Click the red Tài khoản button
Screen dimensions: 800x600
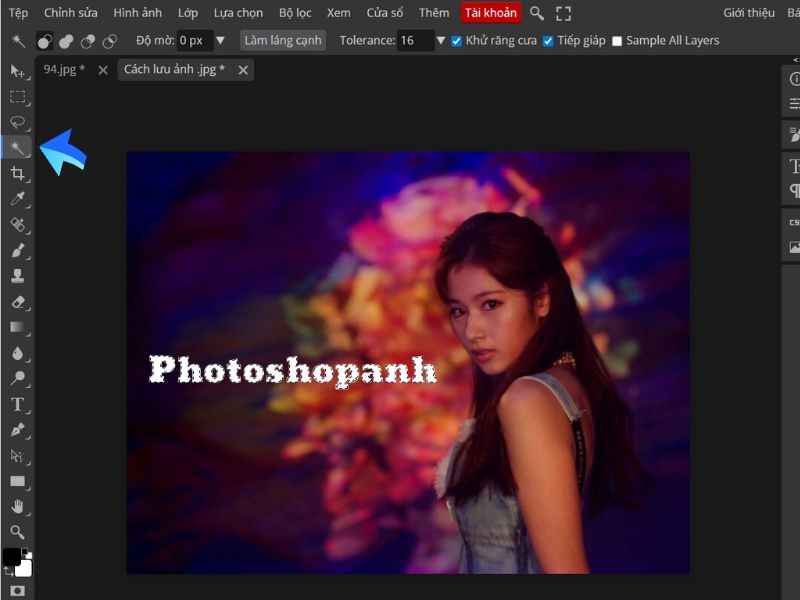click(491, 13)
